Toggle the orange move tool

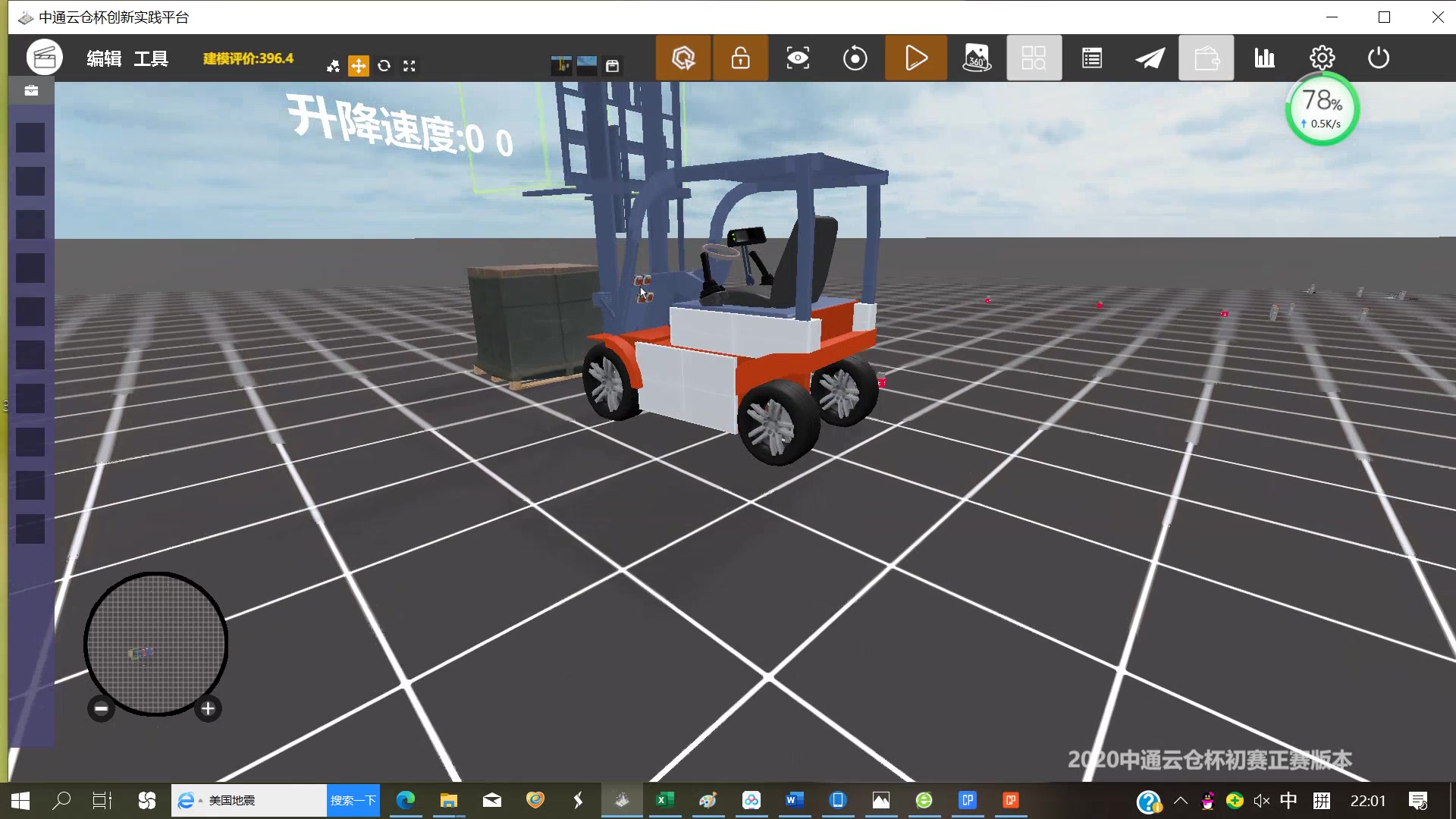(358, 66)
